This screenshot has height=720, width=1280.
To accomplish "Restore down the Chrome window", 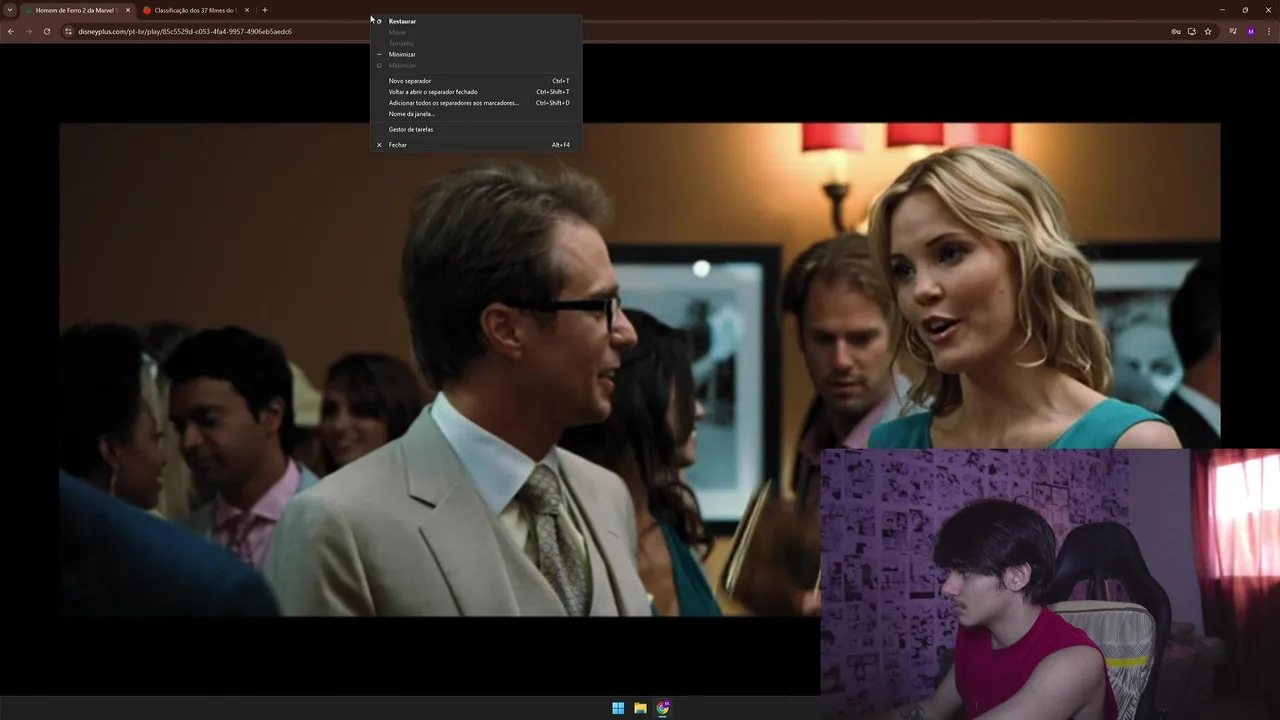I will click(1245, 10).
